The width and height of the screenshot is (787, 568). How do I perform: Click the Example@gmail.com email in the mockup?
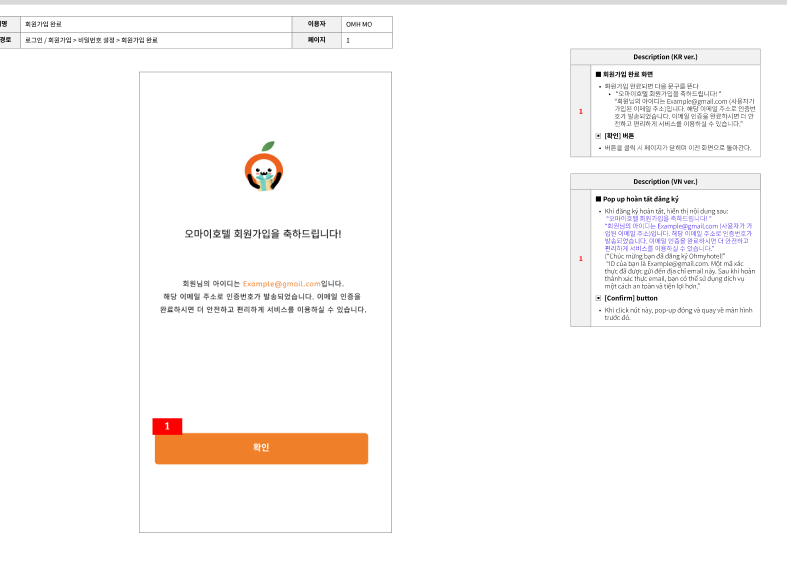(x=282, y=283)
